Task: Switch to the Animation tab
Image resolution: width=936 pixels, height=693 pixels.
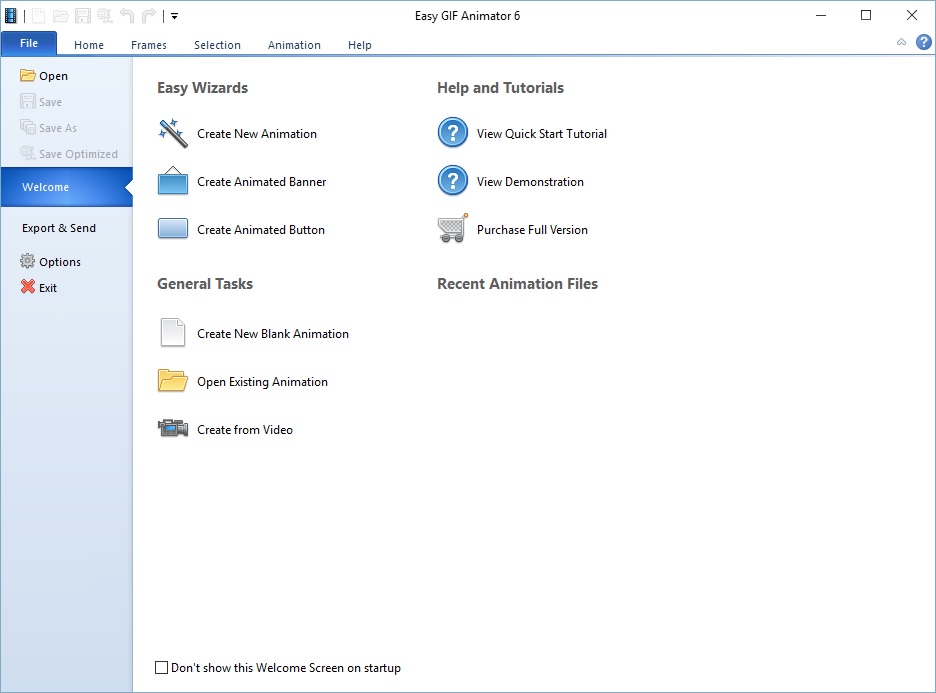Action: [294, 45]
